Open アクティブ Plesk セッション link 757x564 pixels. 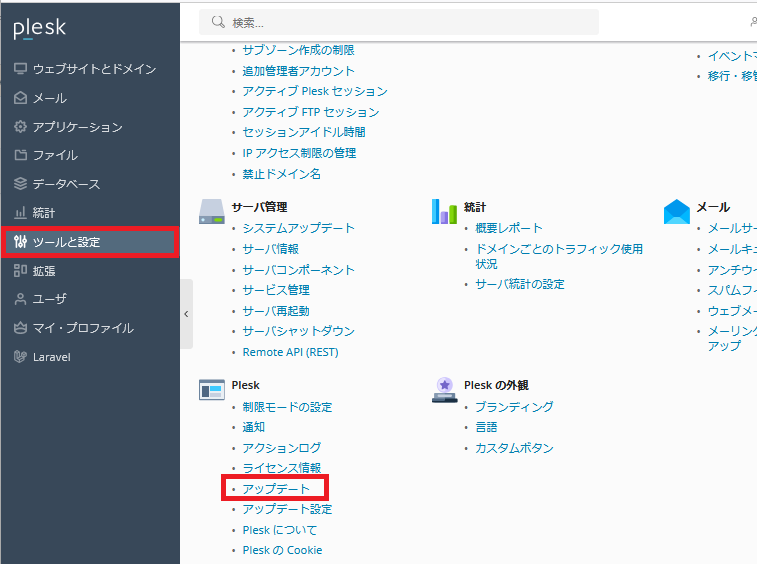[x=315, y=91]
